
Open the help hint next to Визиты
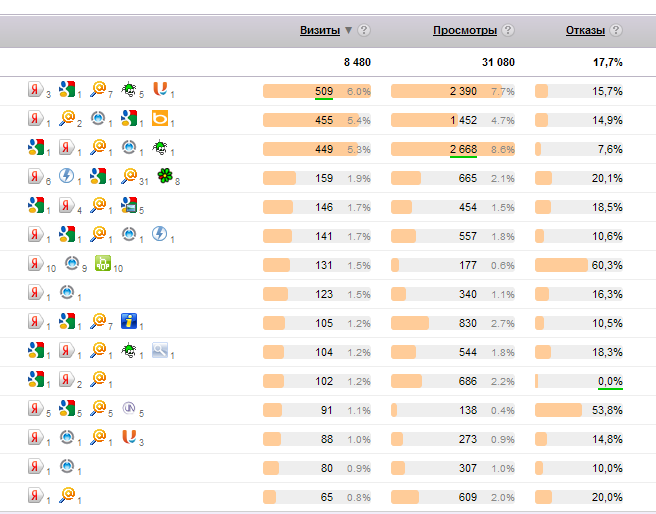coord(364,30)
